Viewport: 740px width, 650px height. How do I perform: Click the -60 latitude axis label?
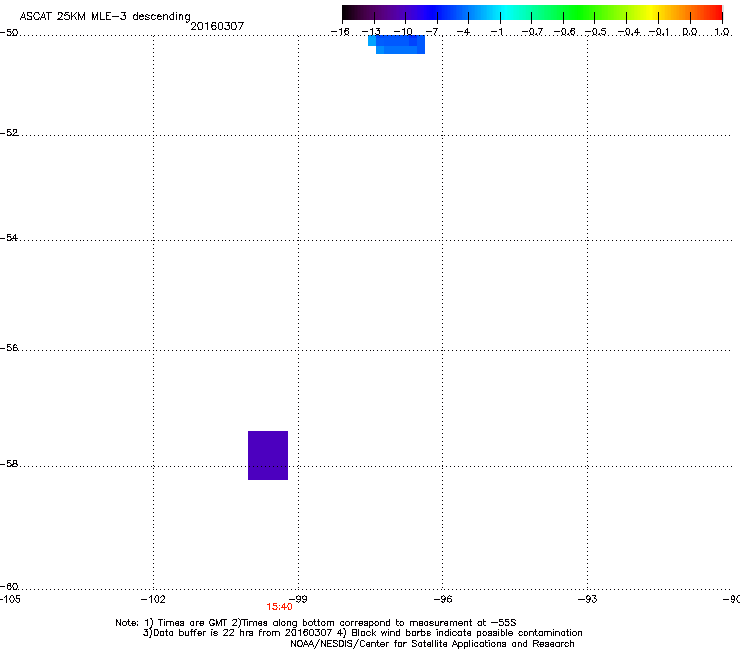click(x=9, y=586)
